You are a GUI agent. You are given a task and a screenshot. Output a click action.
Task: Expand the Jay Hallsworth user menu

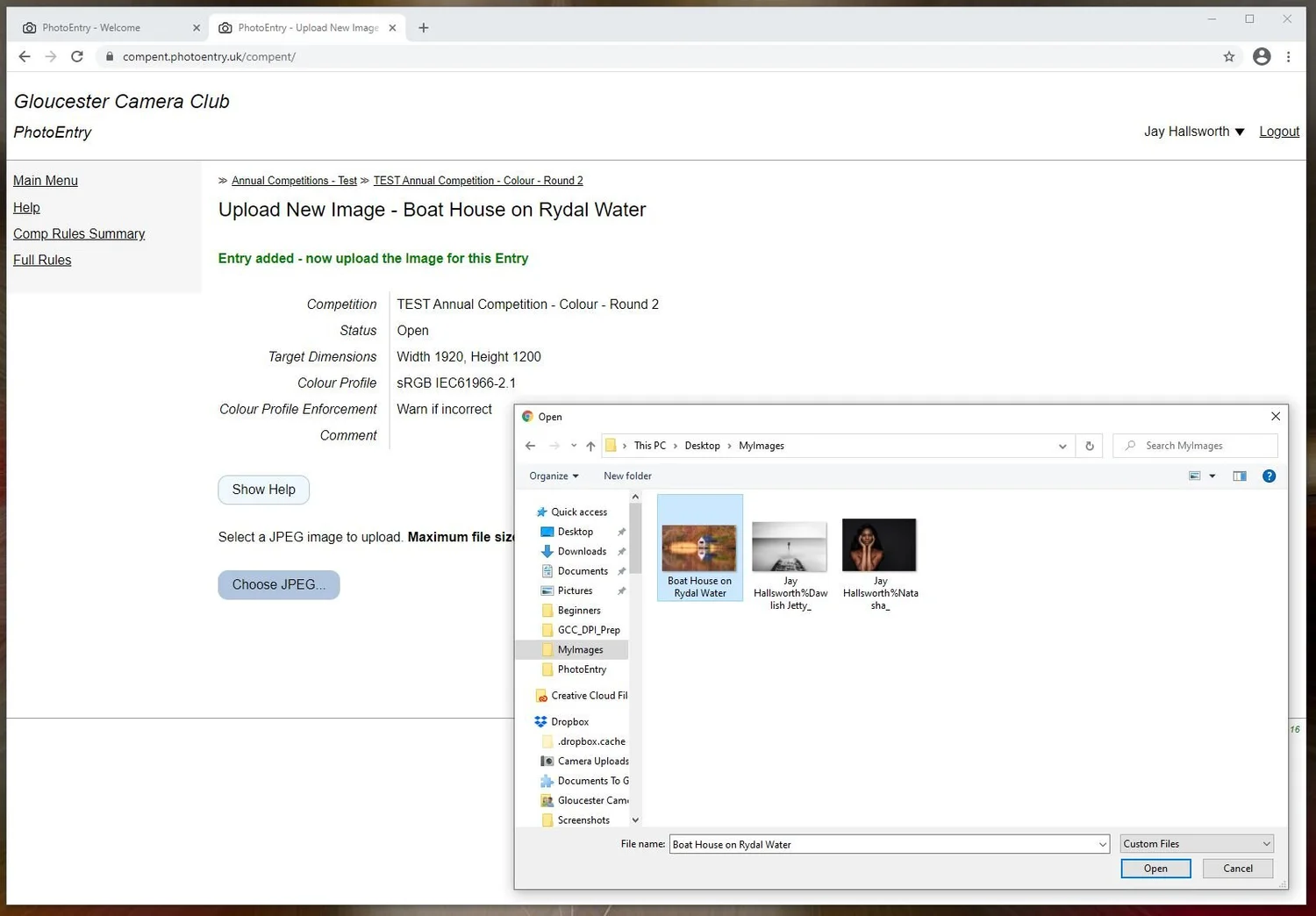(1194, 132)
